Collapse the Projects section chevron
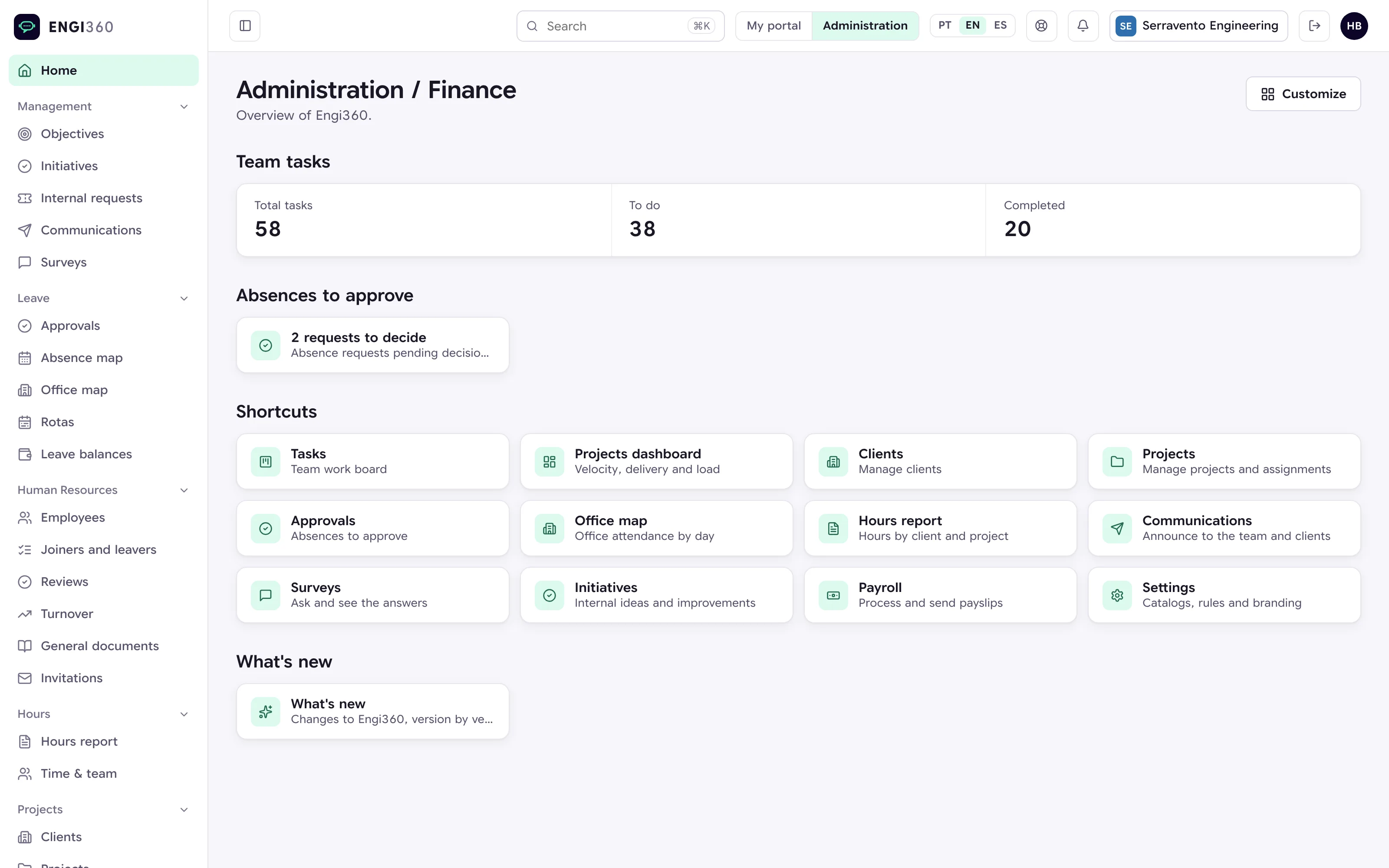 (184, 809)
